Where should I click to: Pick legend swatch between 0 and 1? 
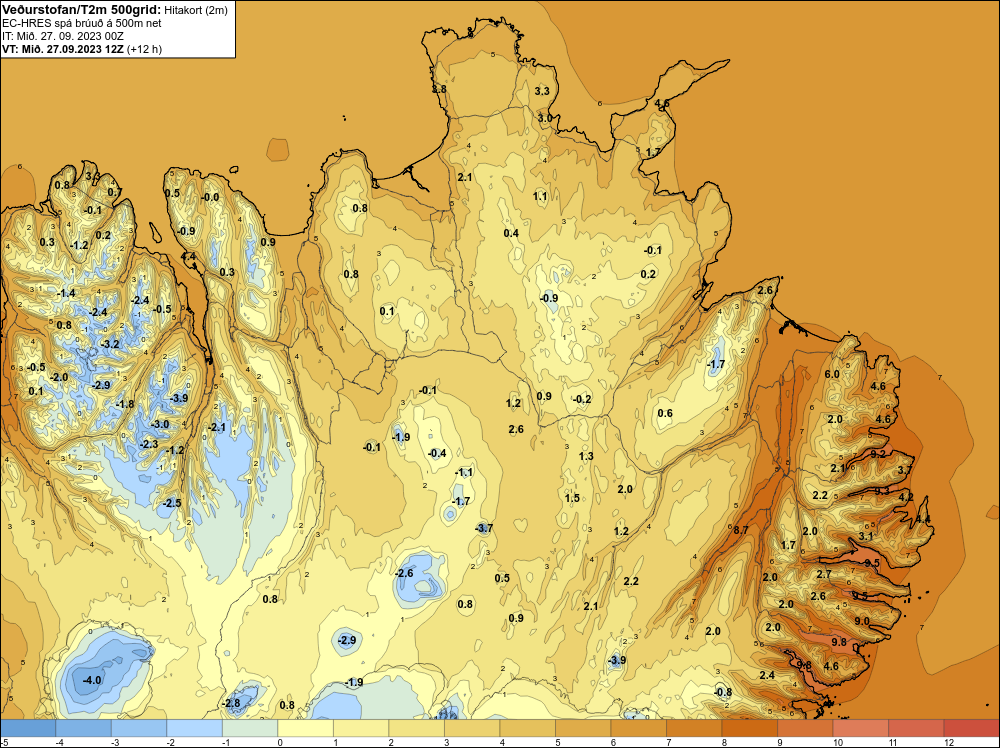(x=305, y=728)
